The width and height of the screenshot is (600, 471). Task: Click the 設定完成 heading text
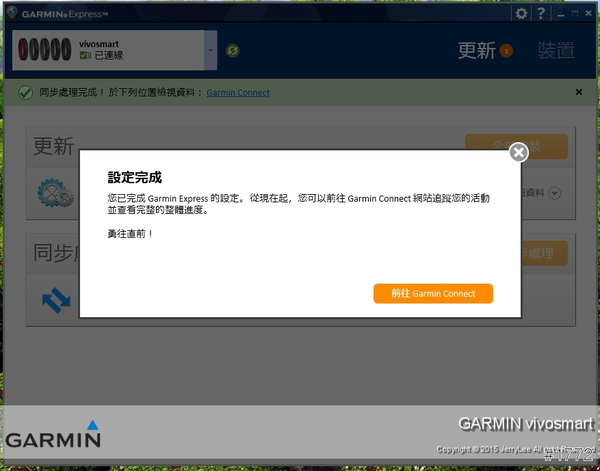[135, 178]
